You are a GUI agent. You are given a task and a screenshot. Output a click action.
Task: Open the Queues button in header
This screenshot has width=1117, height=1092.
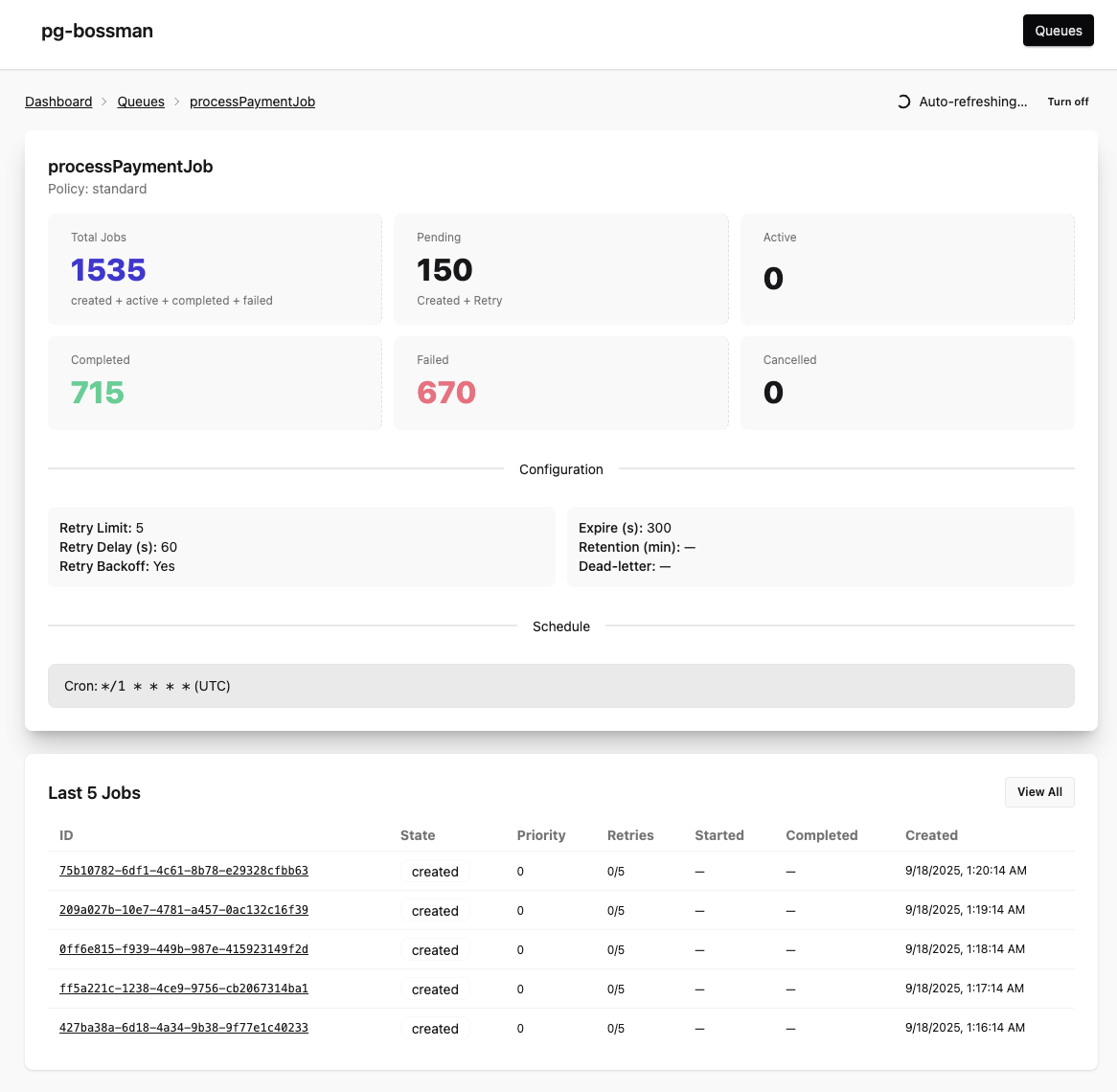[x=1058, y=31]
